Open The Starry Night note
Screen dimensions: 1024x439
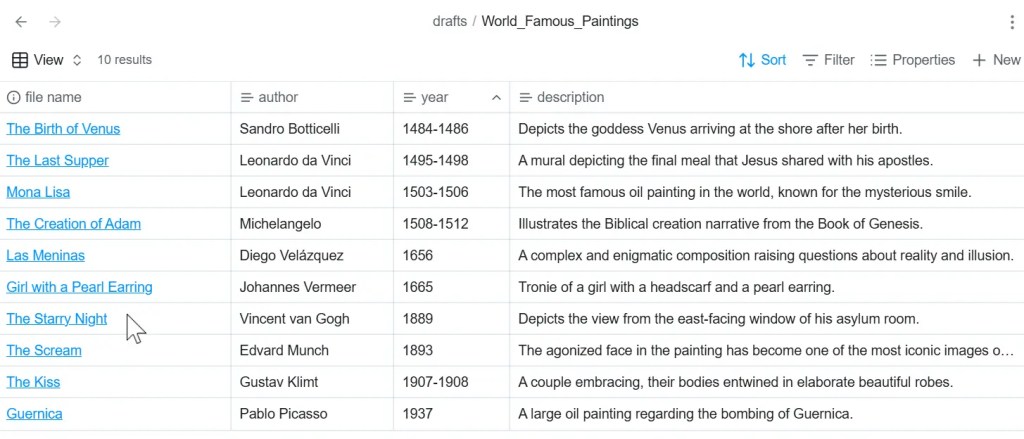click(57, 319)
